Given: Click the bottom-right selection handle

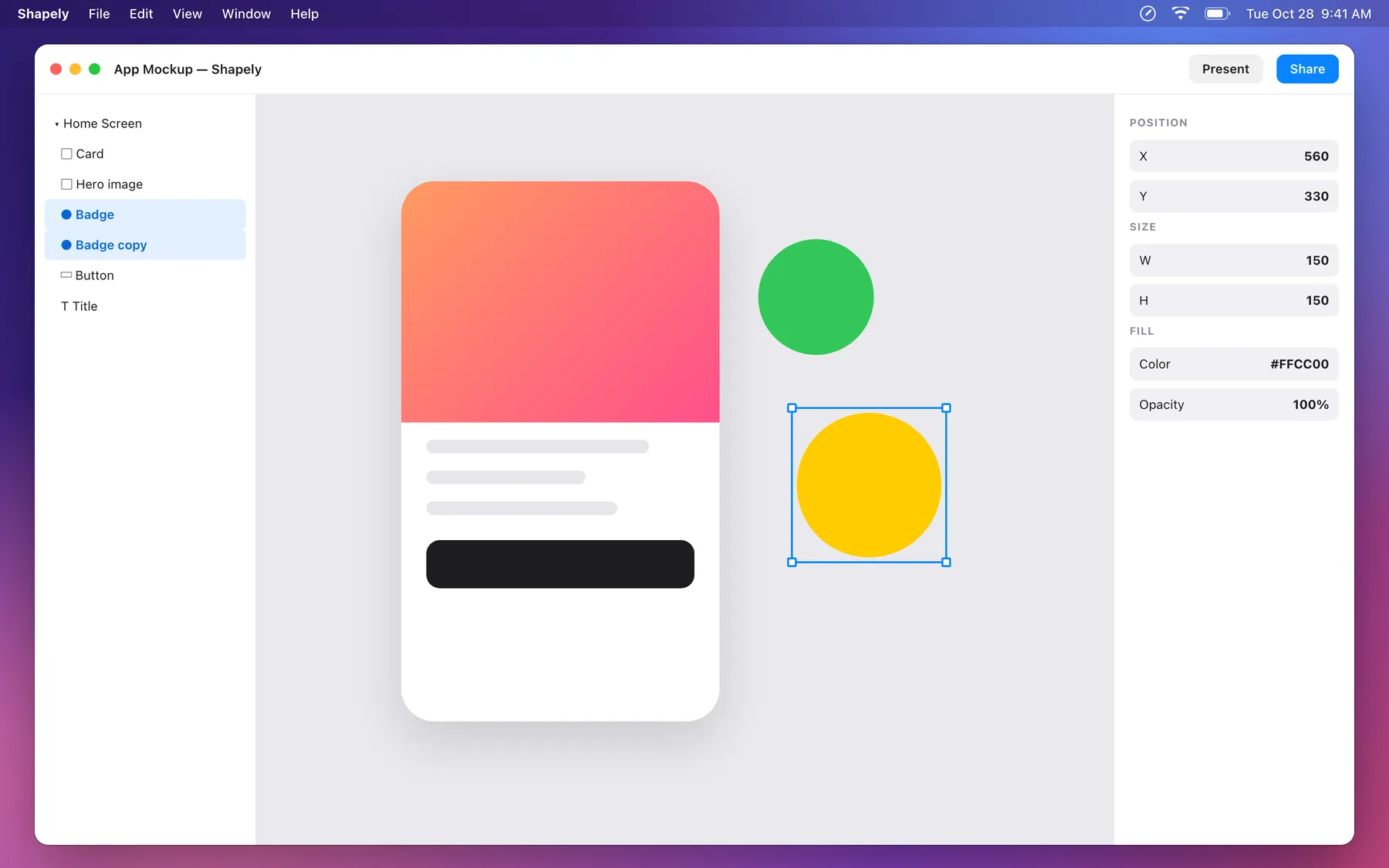Looking at the screenshot, I should (946, 562).
